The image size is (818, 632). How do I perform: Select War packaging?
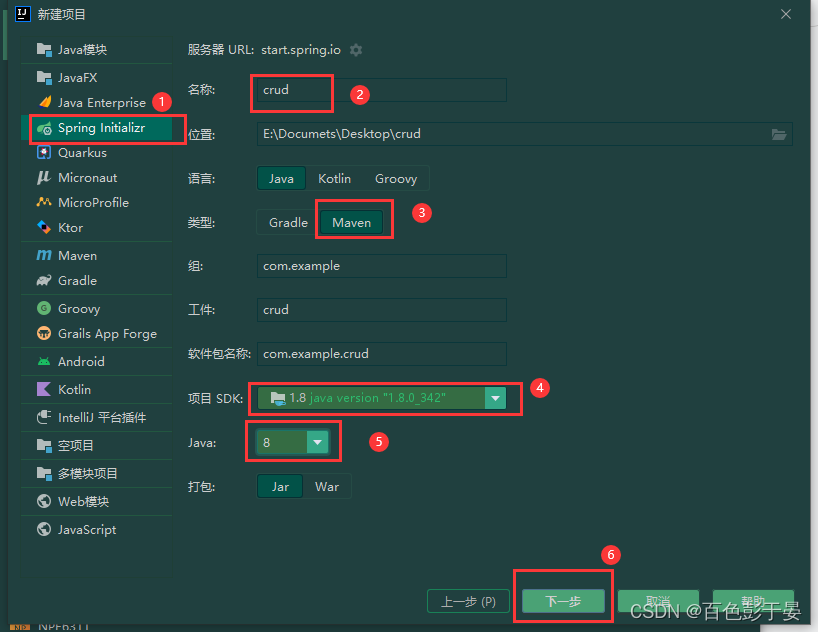(x=327, y=487)
